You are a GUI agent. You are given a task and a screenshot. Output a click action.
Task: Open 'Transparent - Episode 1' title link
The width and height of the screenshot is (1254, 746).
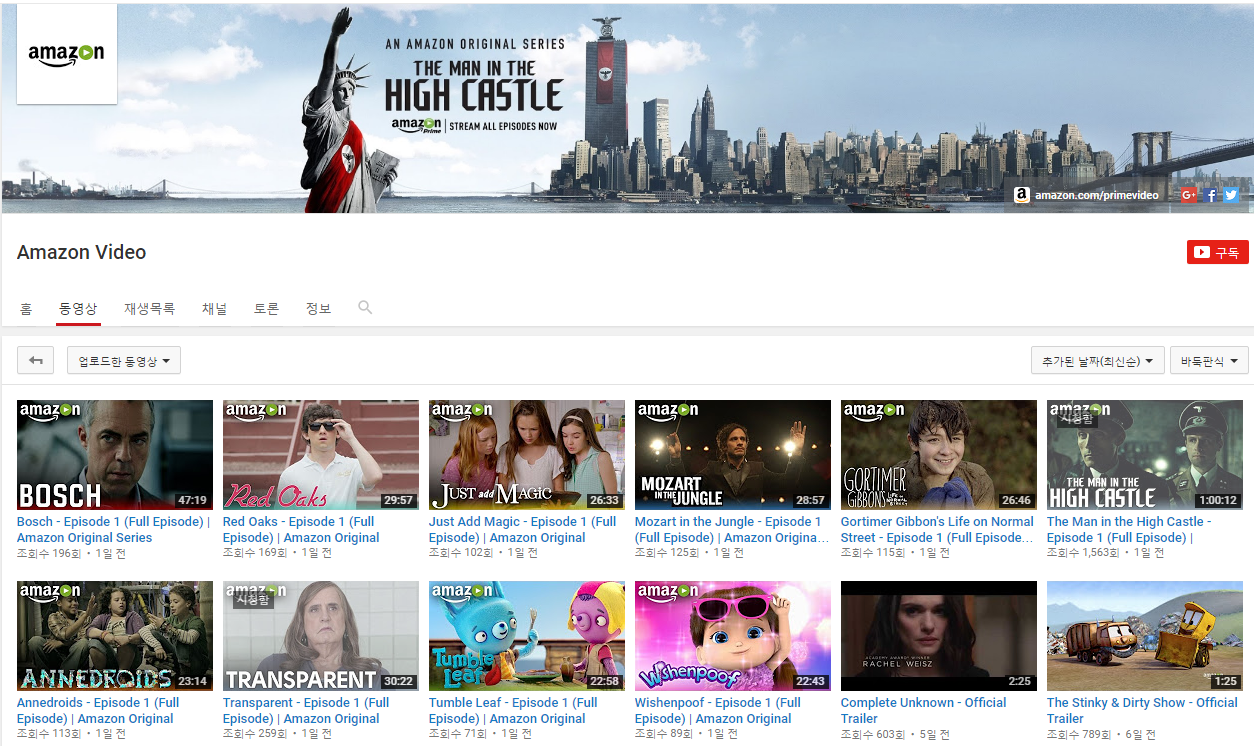tap(306, 710)
